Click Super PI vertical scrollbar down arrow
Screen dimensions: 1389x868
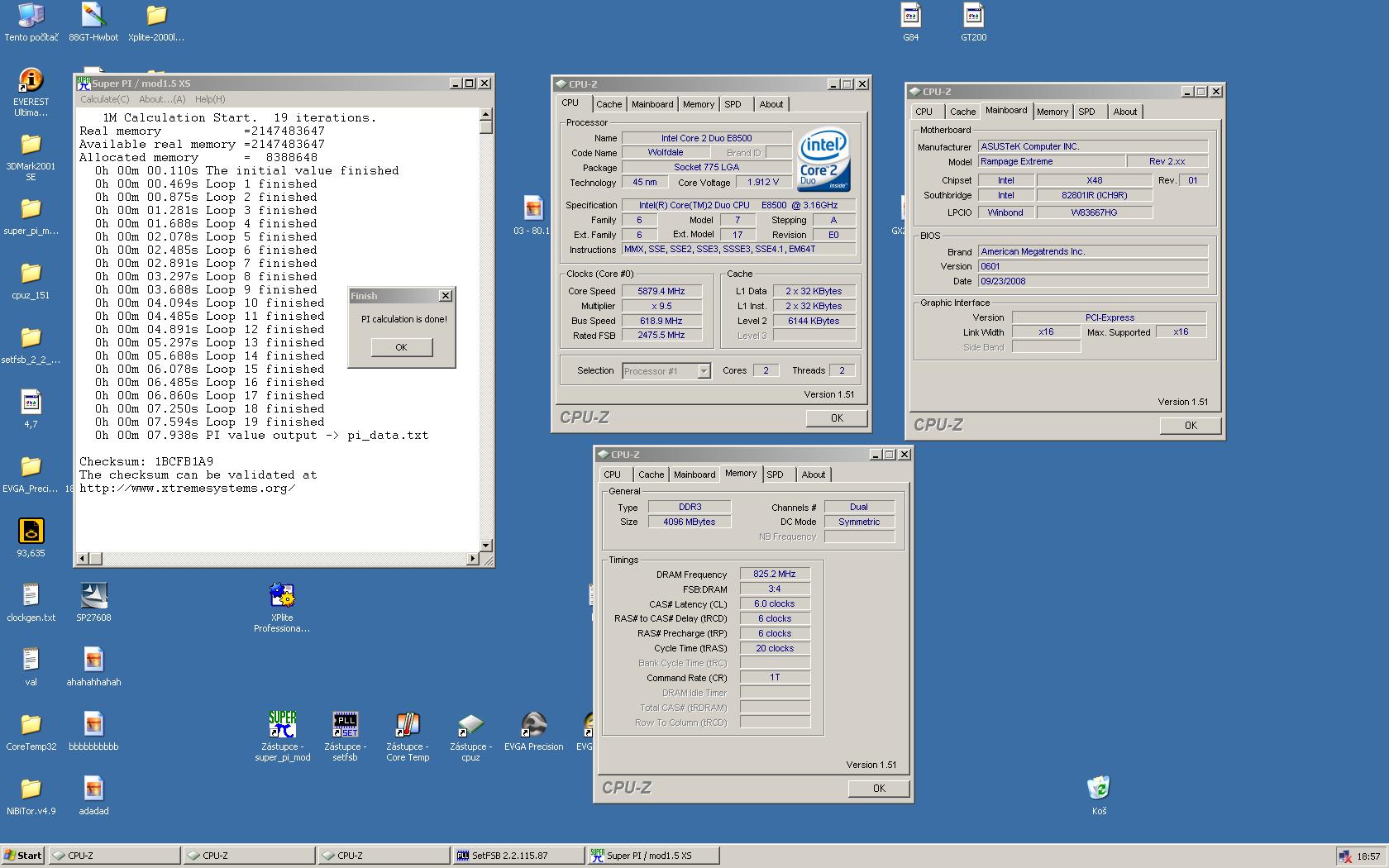pyautogui.click(x=486, y=546)
